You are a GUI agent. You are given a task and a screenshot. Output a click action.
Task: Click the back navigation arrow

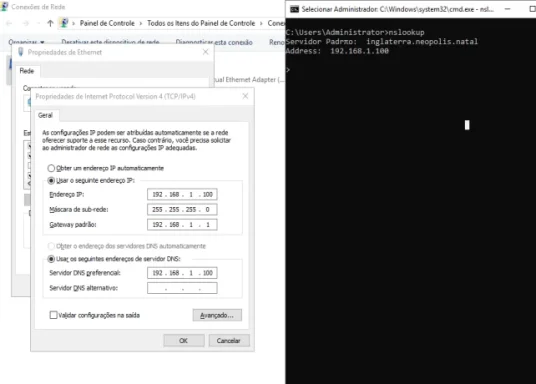(9, 23)
